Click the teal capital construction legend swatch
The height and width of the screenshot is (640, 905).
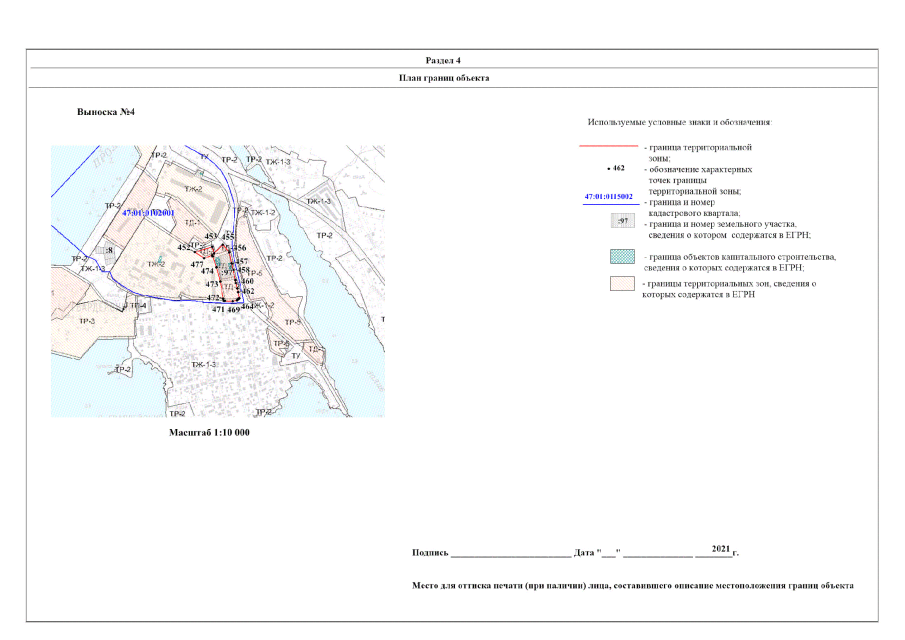(621, 256)
